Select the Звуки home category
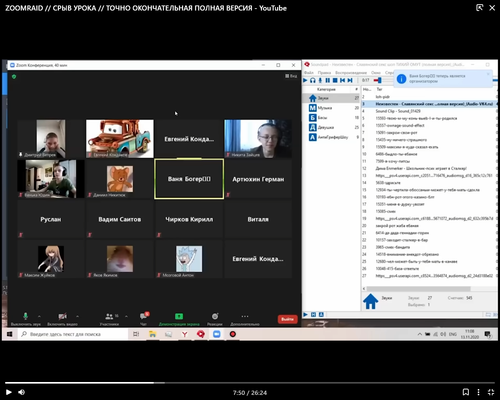Viewport: 500px width, 400px height. 332,98
